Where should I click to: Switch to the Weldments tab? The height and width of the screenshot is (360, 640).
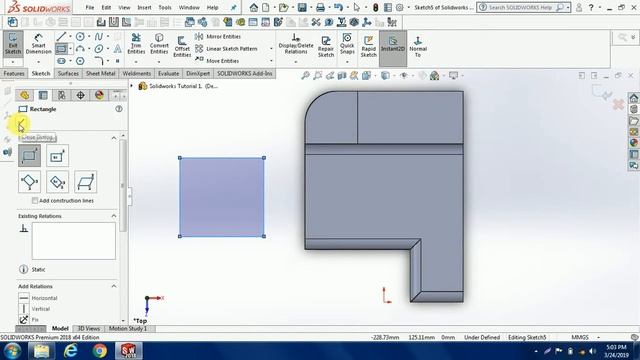tap(137, 73)
